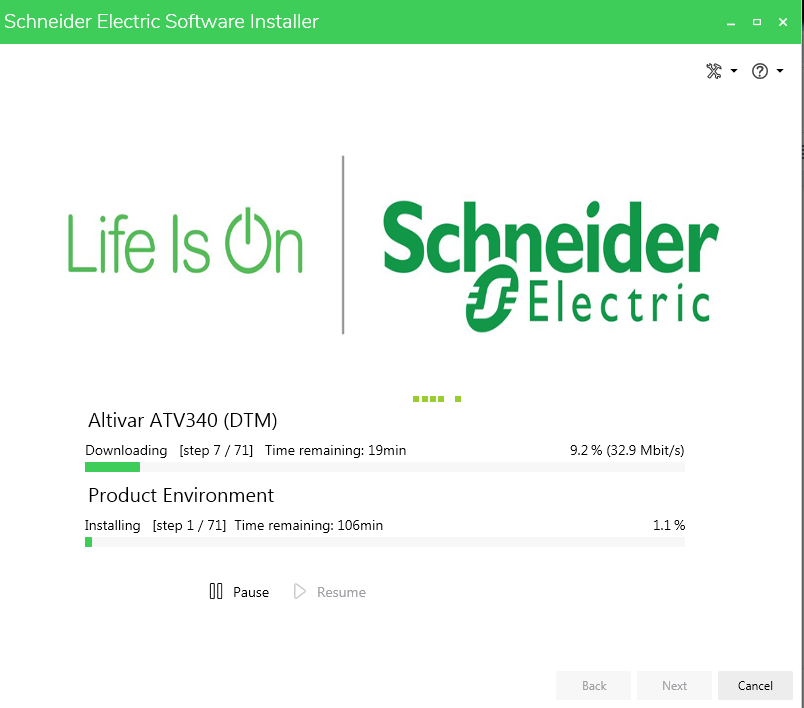Click 'Time remaining: 19min' text
The width and height of the screenshot is (804, 708).
click(335, 450)
